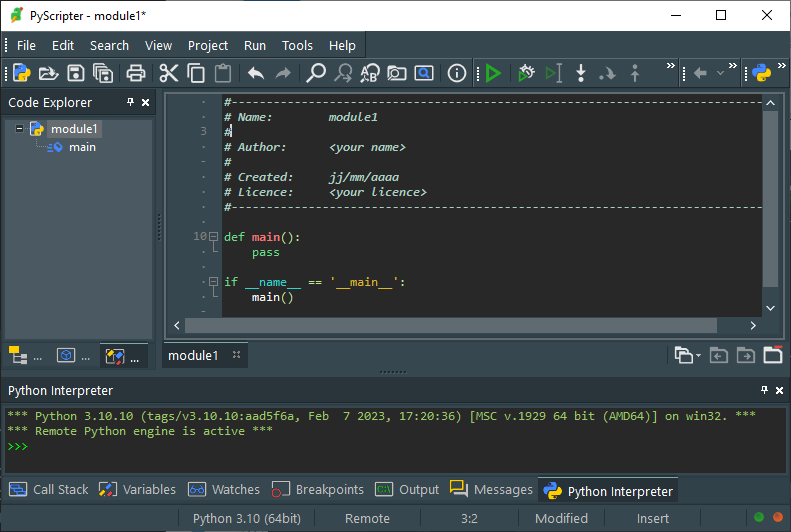The width and height of the screenshot is (791, 532).
Task: Open navigation history dropdown arrow
Action: coord(720,74)
